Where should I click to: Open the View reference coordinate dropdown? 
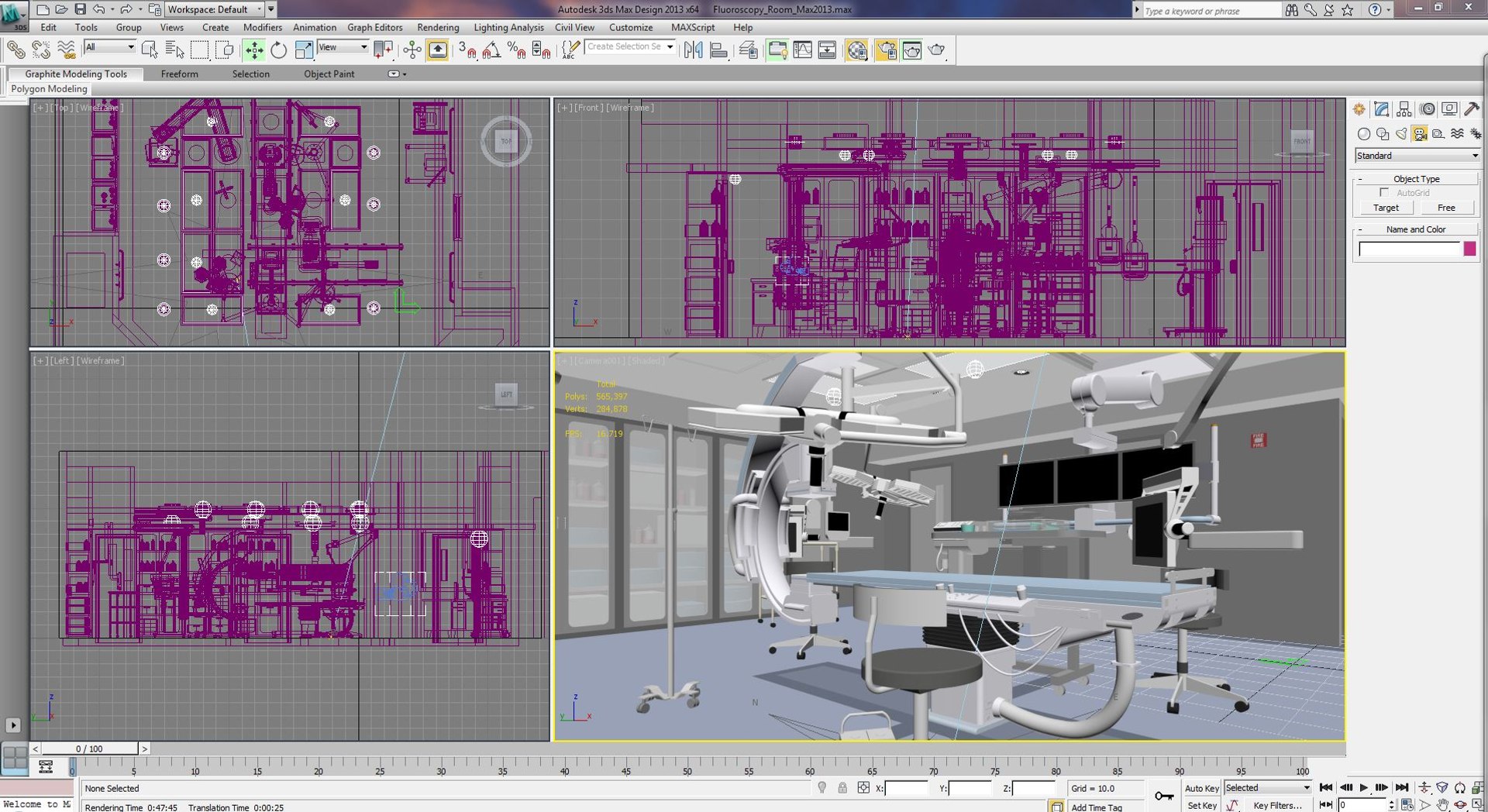pos(343,47)
